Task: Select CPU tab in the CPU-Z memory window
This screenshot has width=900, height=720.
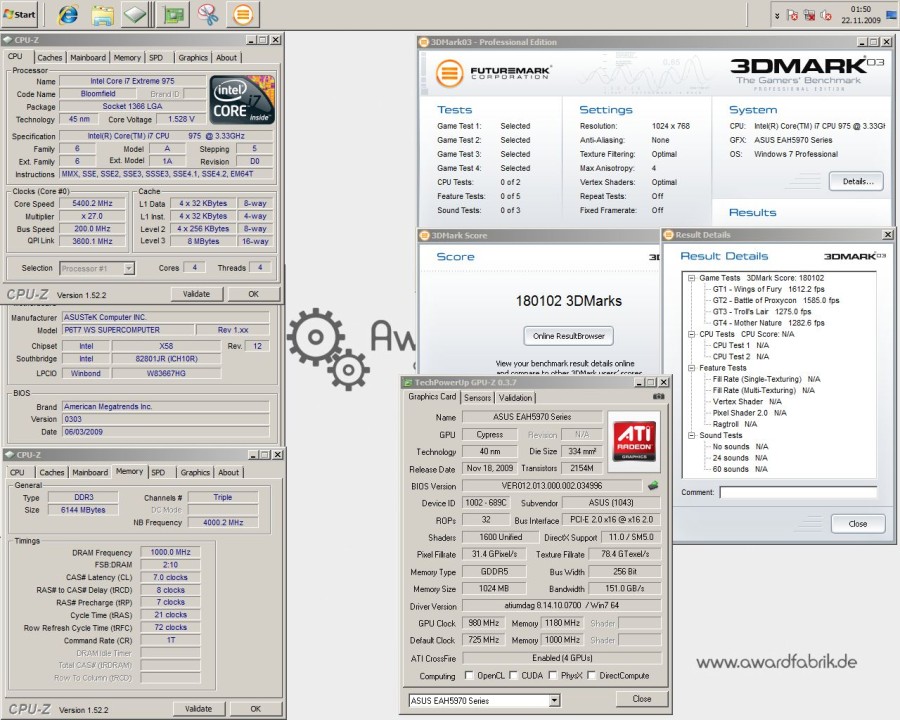Action: click(x=17, y=472)
